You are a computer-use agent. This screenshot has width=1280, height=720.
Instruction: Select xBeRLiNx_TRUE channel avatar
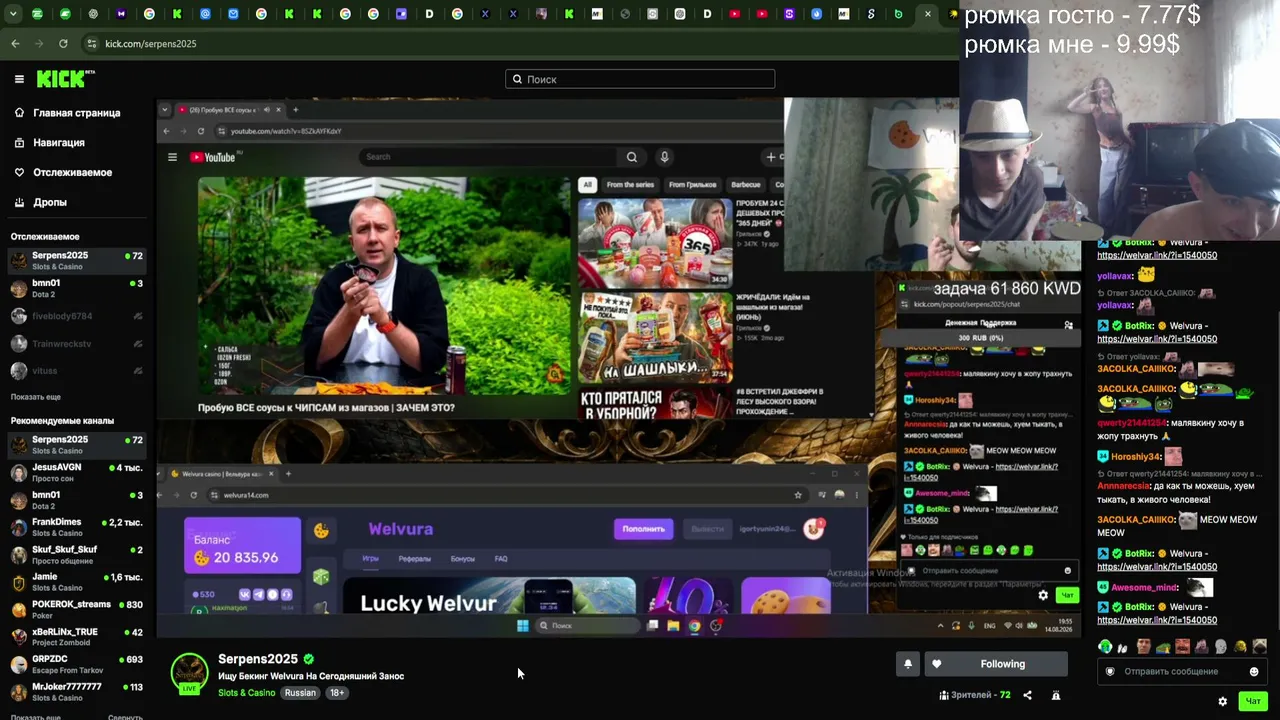pyautogui.click(x=18, y=638)
